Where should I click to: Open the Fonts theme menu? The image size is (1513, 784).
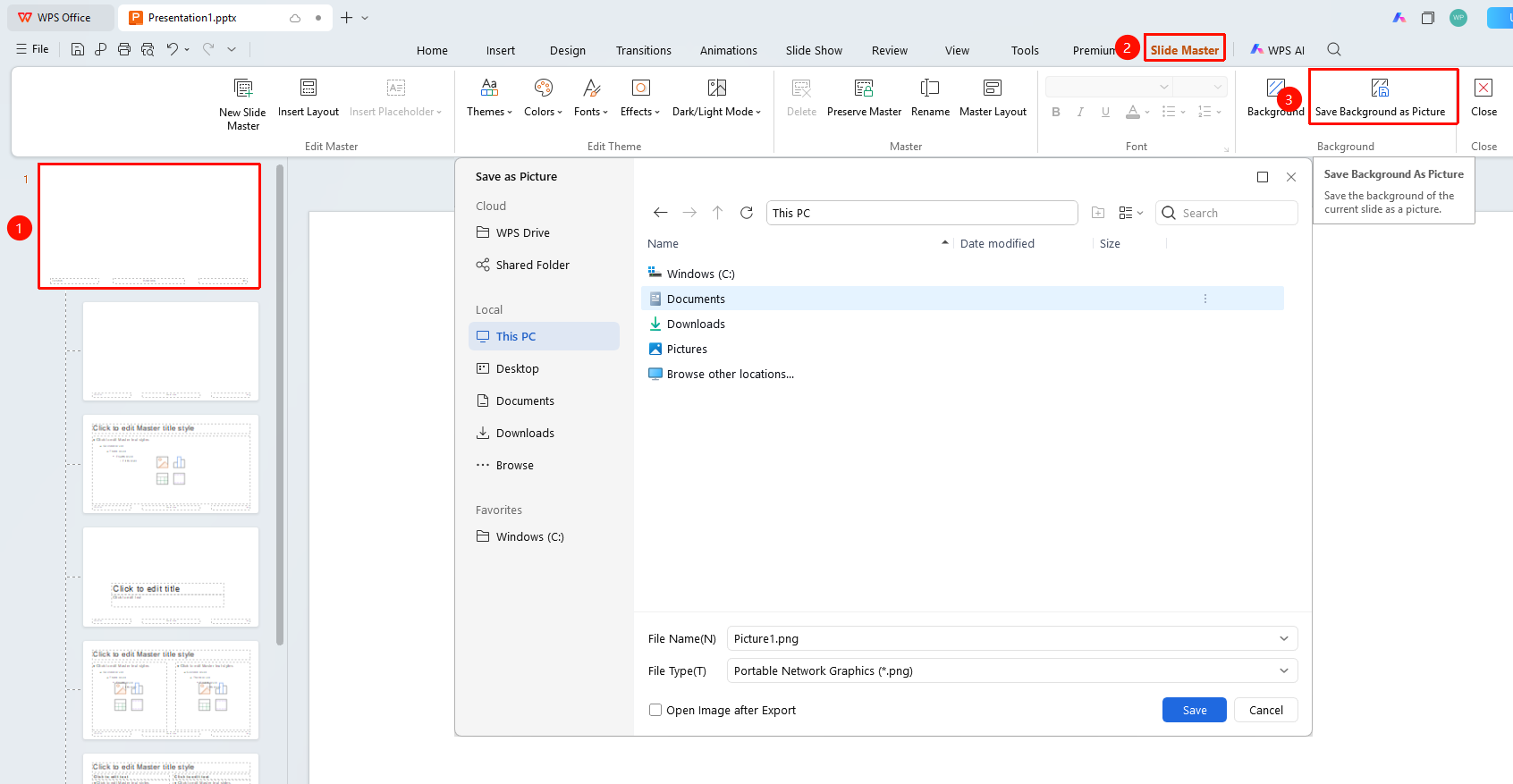591,97
